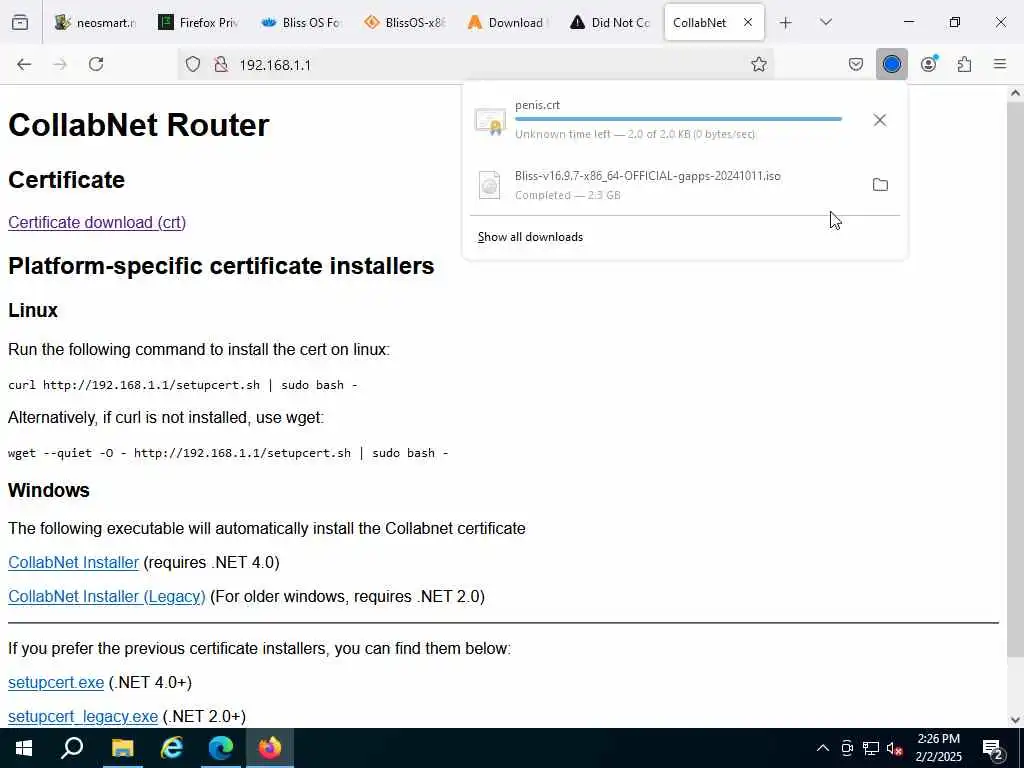This screenshot has width=1024, height=768.
Task: Cancel the penis.crt download
Action: (880, 120)
